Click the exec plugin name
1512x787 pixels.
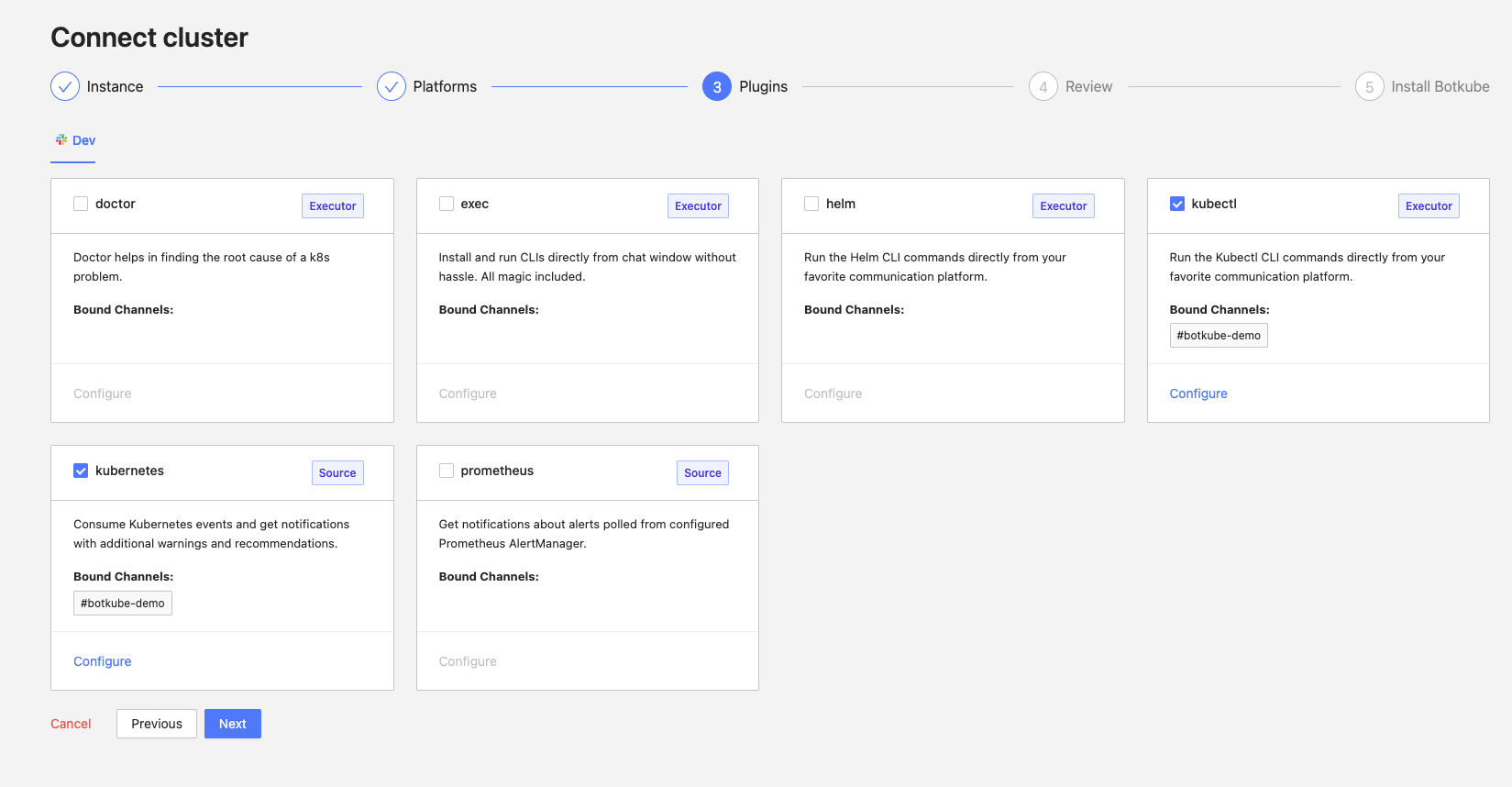475,204
